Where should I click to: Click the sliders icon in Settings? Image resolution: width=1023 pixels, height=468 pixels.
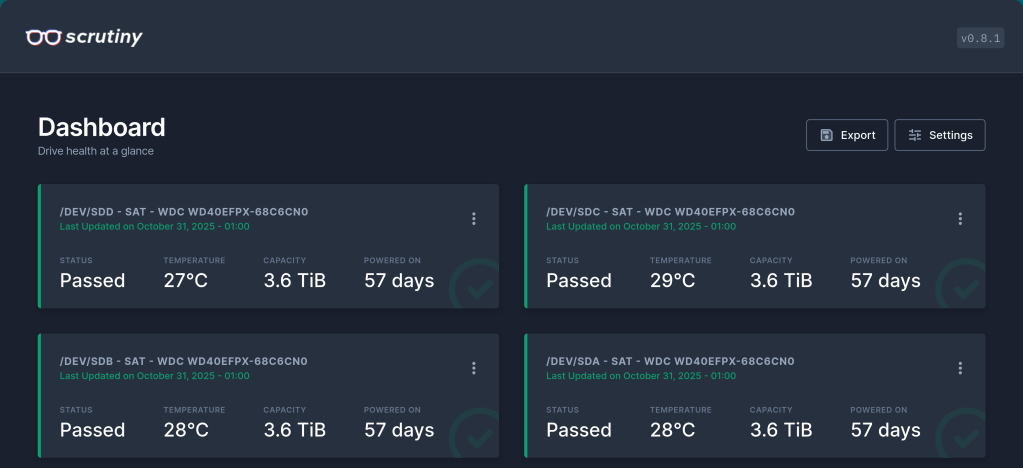[914, 135]
